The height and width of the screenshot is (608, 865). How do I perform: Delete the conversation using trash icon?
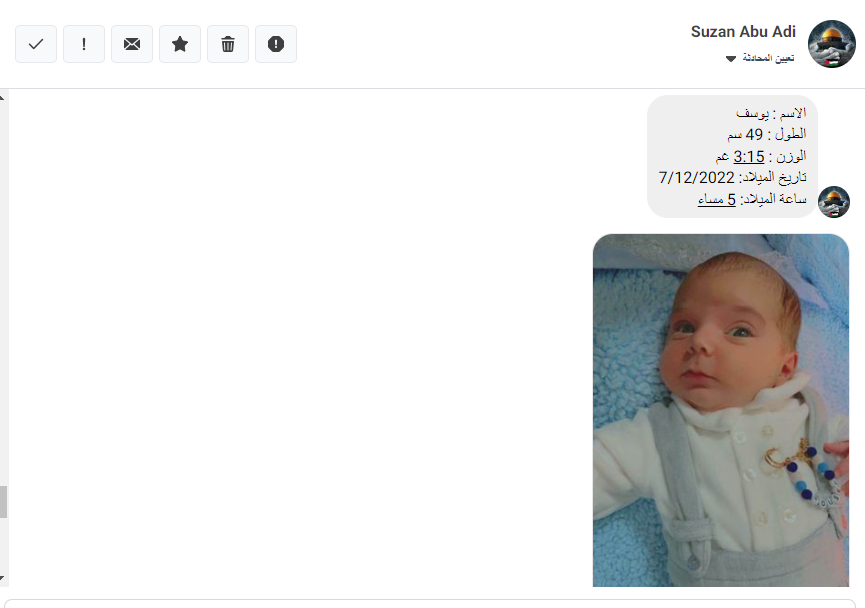click(x=228, y=44)
